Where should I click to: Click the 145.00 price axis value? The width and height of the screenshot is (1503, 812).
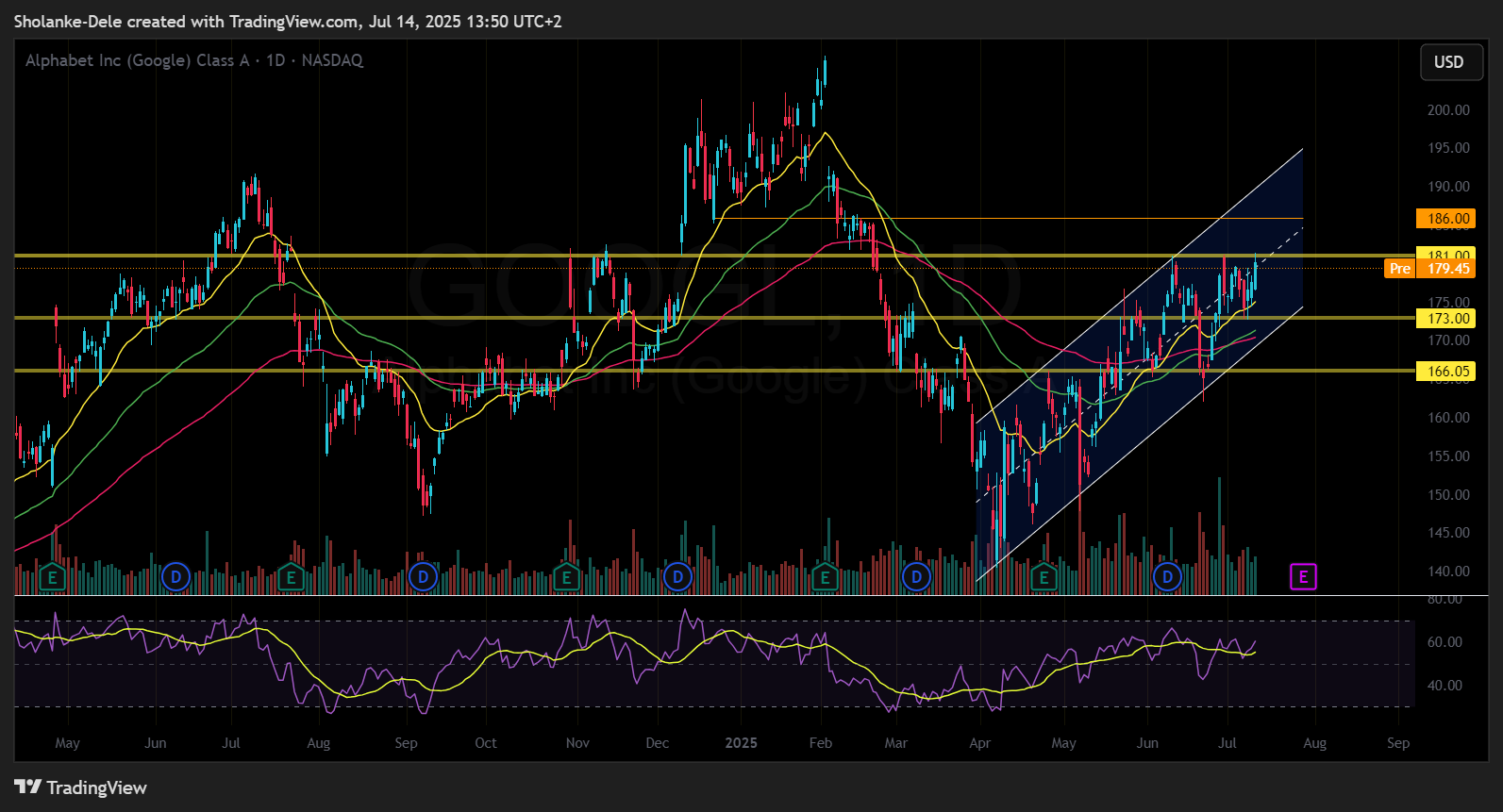click(x=1448, y=533)
